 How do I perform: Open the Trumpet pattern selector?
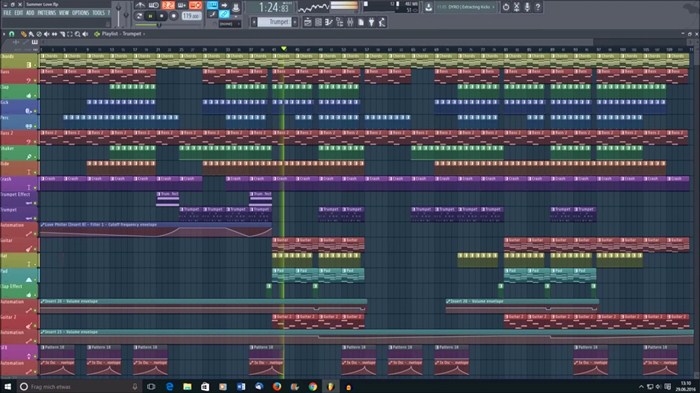point(275,22)
